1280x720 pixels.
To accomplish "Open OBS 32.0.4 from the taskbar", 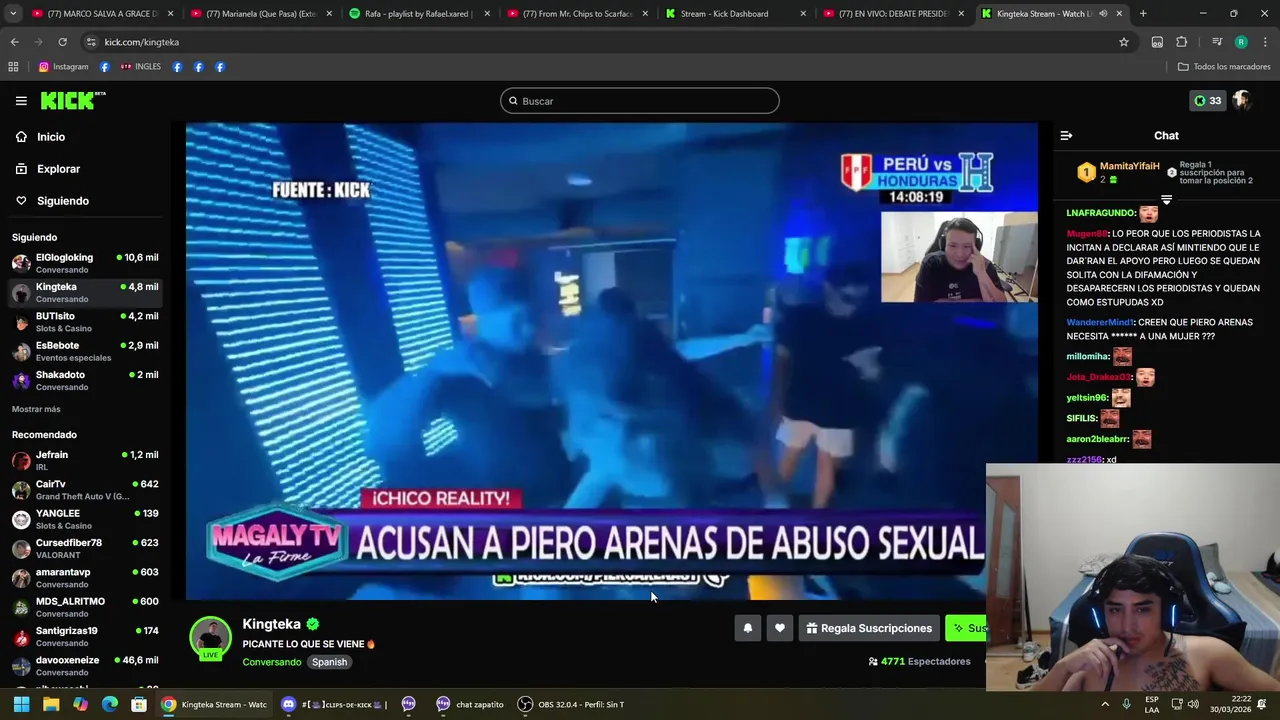I will (571, 704).
